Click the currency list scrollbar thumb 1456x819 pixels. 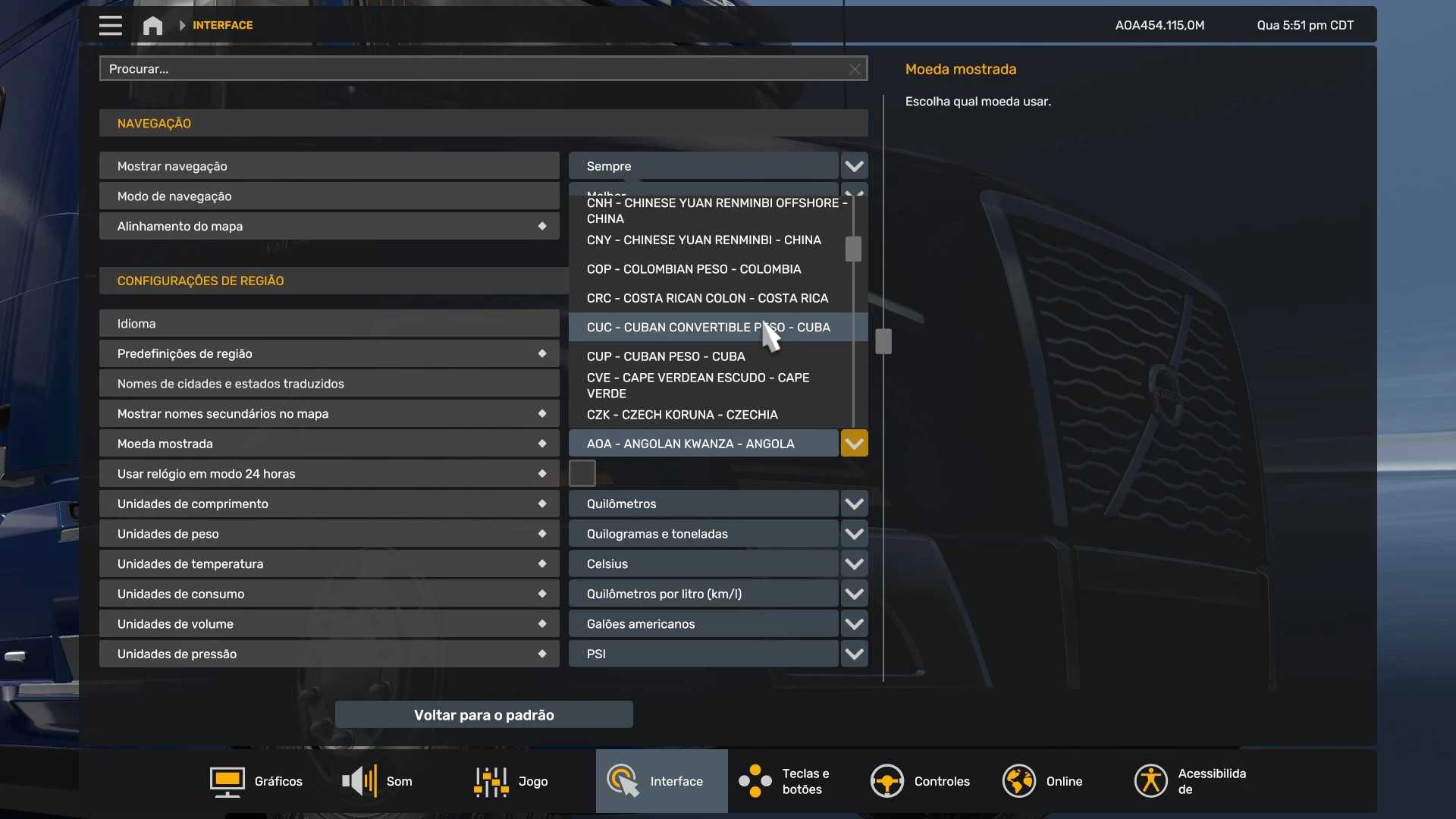[853, 249]
